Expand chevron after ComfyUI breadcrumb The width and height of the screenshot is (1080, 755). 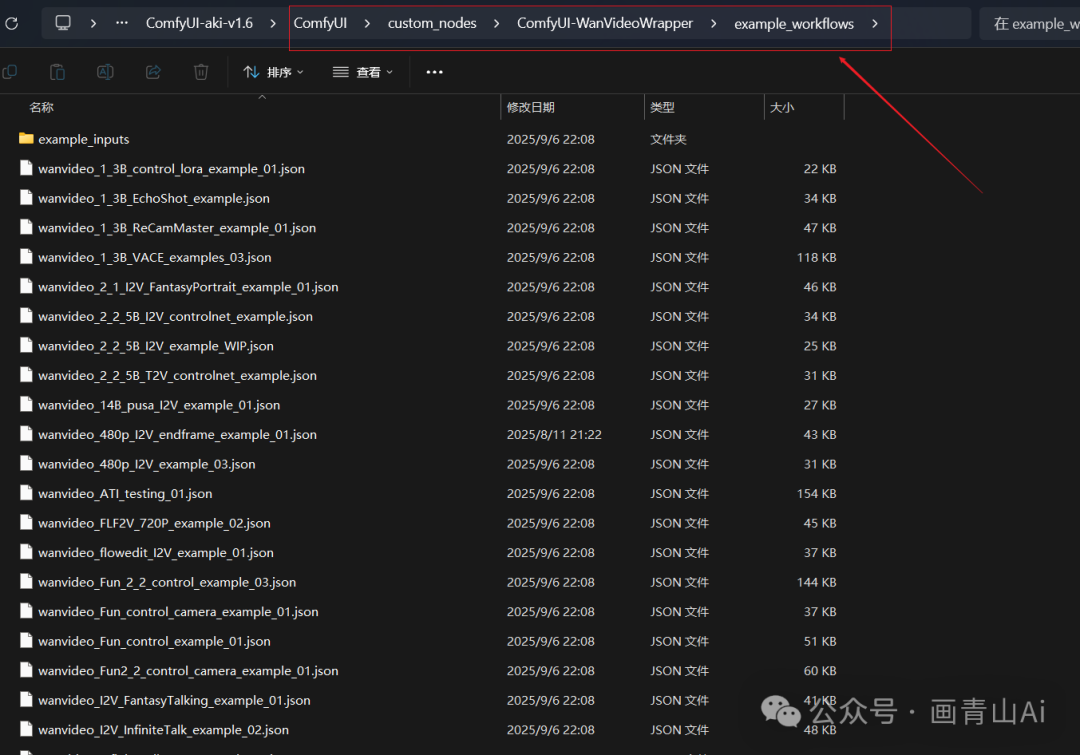click(x=367, y=23)
